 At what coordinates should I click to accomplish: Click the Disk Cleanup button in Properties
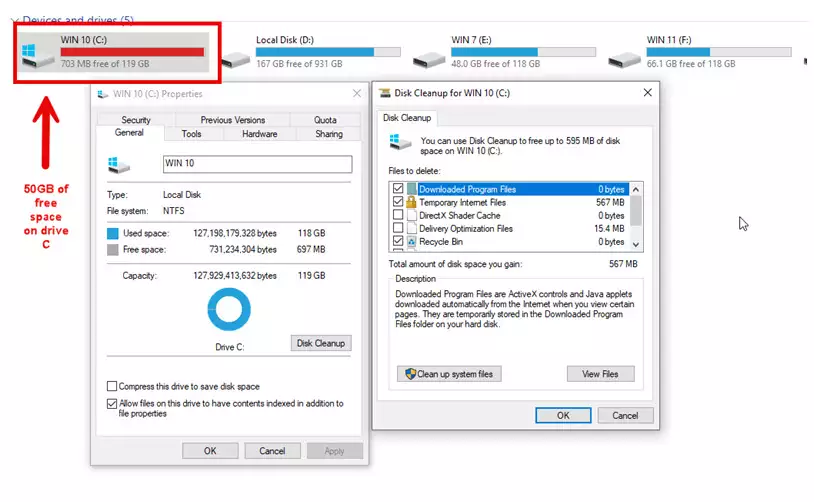(x=321, y=343)
